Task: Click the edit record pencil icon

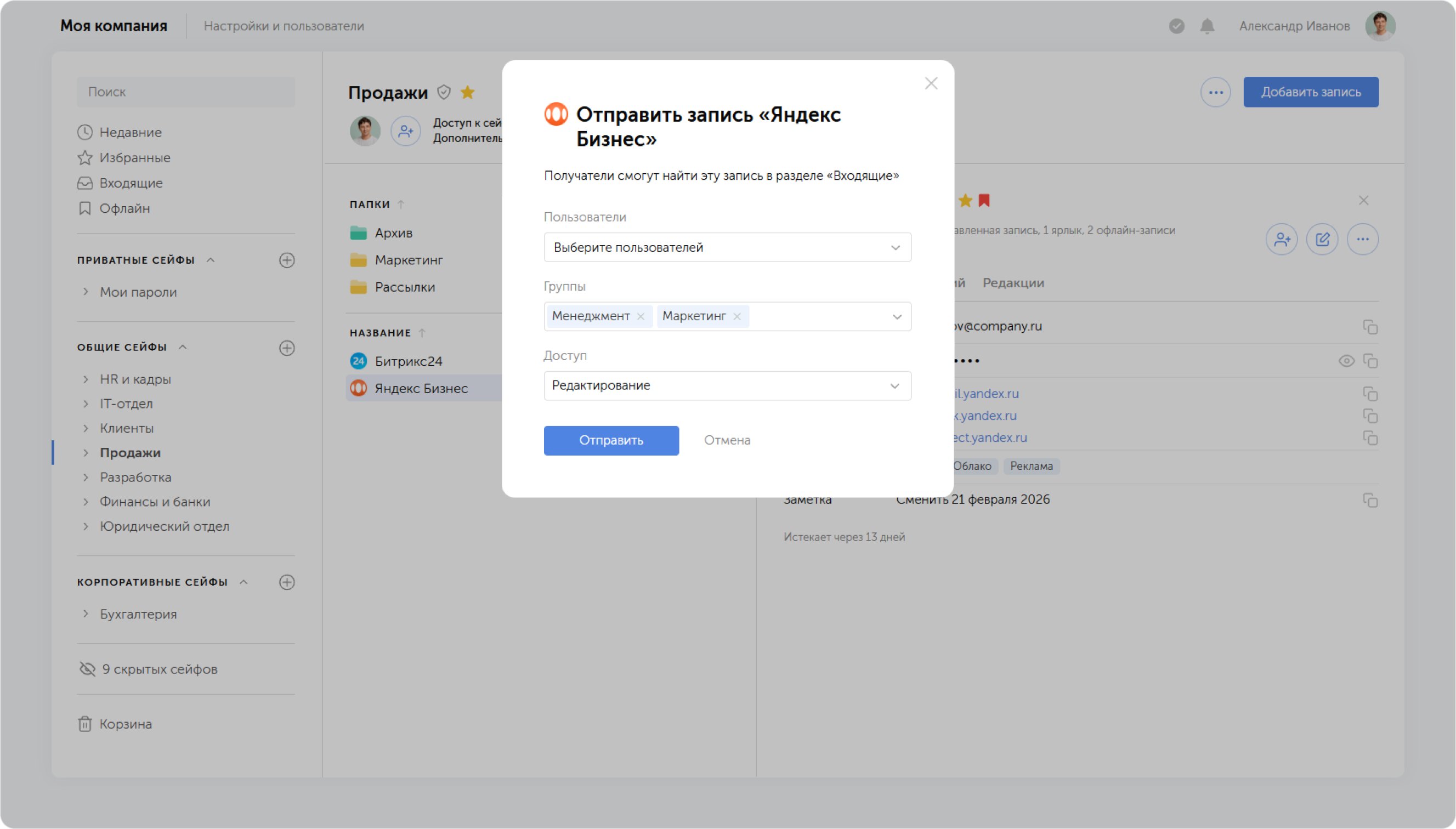Action: point(1322,239)
